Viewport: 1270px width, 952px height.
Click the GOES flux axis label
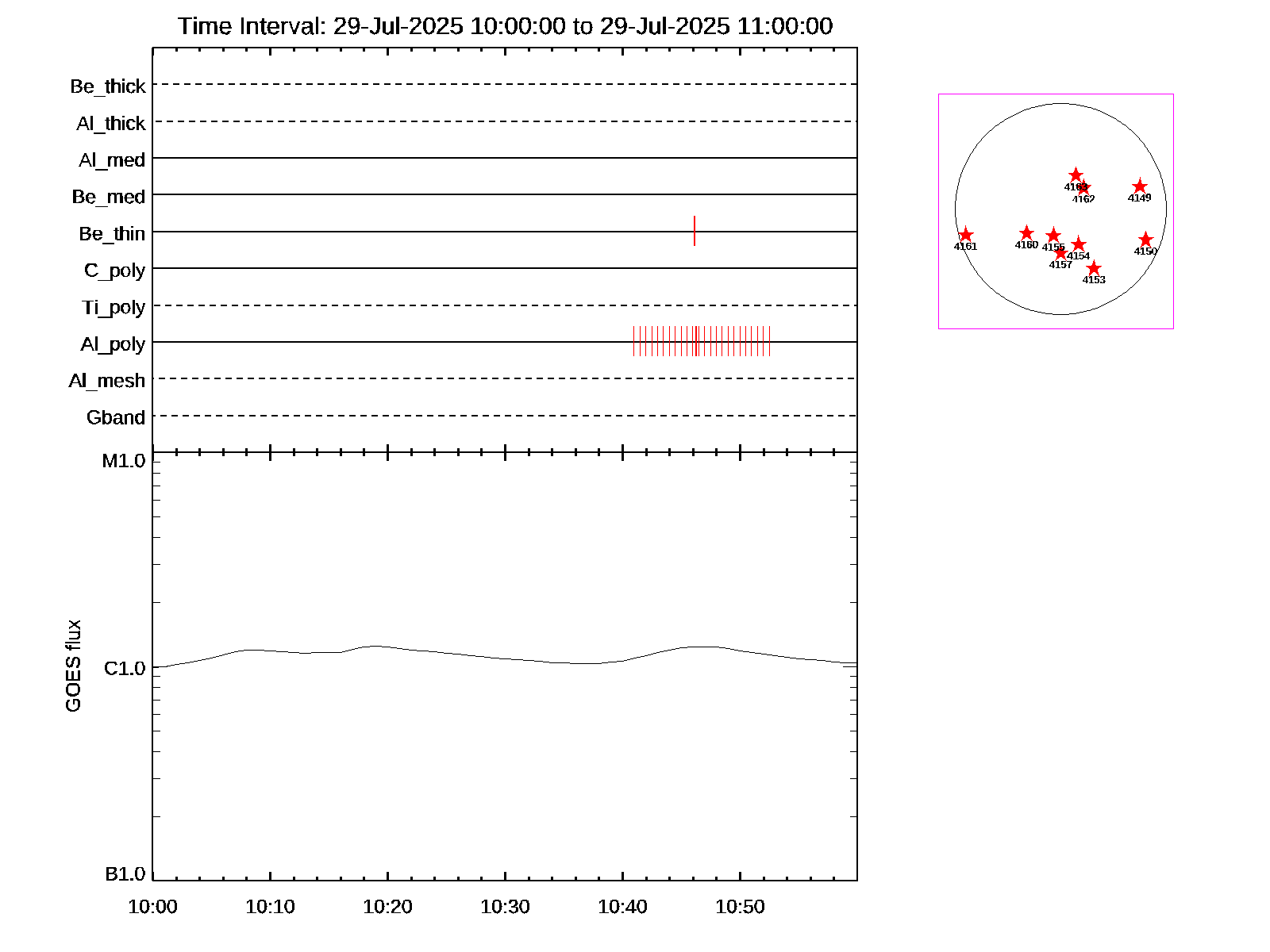(x=73, y=666)
